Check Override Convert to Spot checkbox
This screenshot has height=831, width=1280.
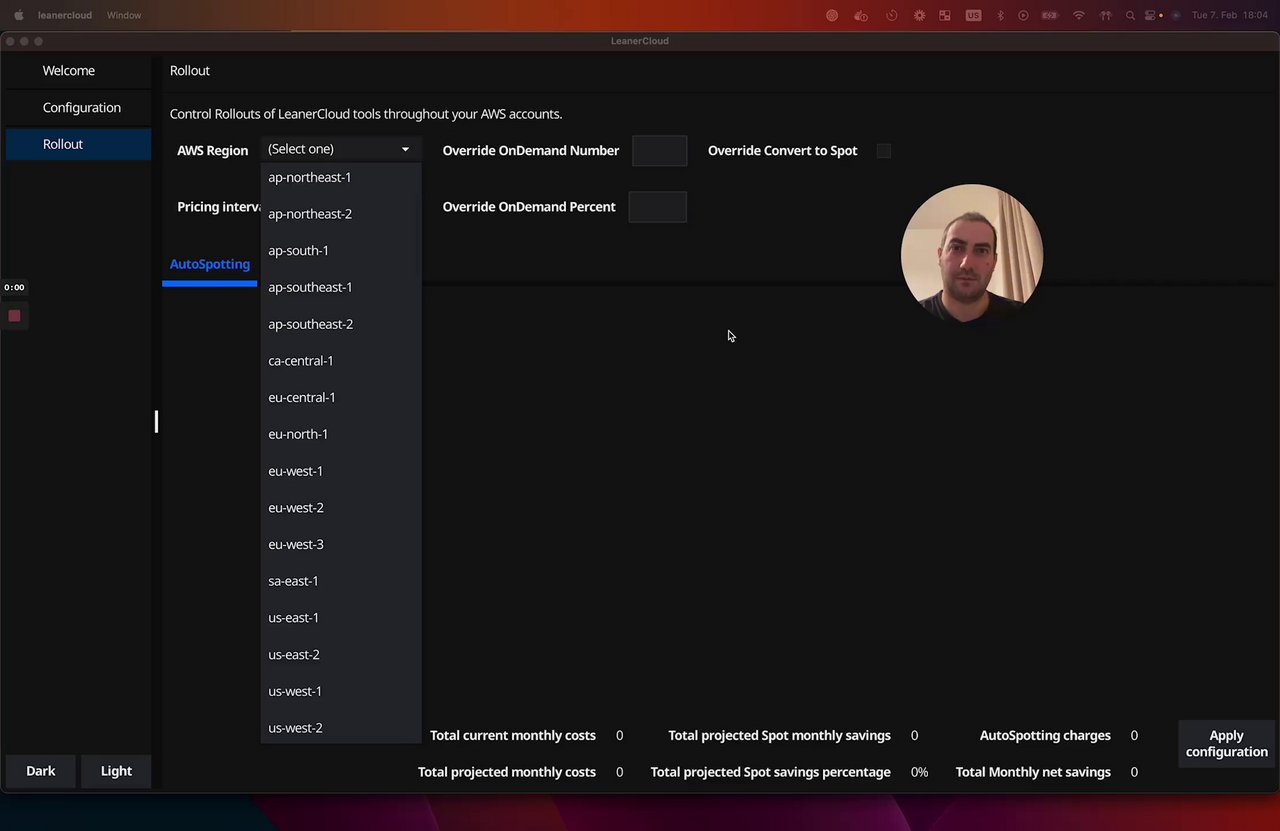click(884, 151)
